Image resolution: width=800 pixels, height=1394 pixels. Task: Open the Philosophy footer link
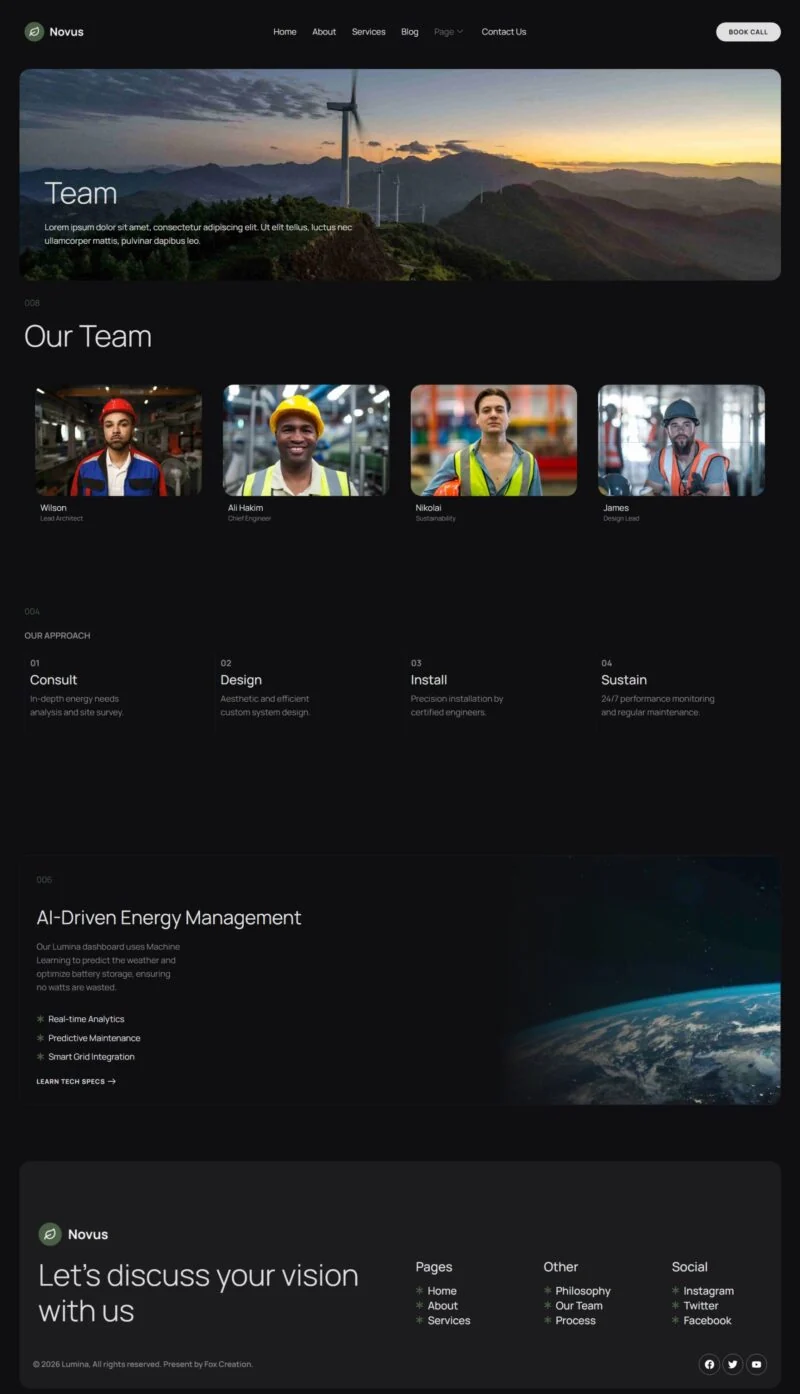(x=583, y=1291)
